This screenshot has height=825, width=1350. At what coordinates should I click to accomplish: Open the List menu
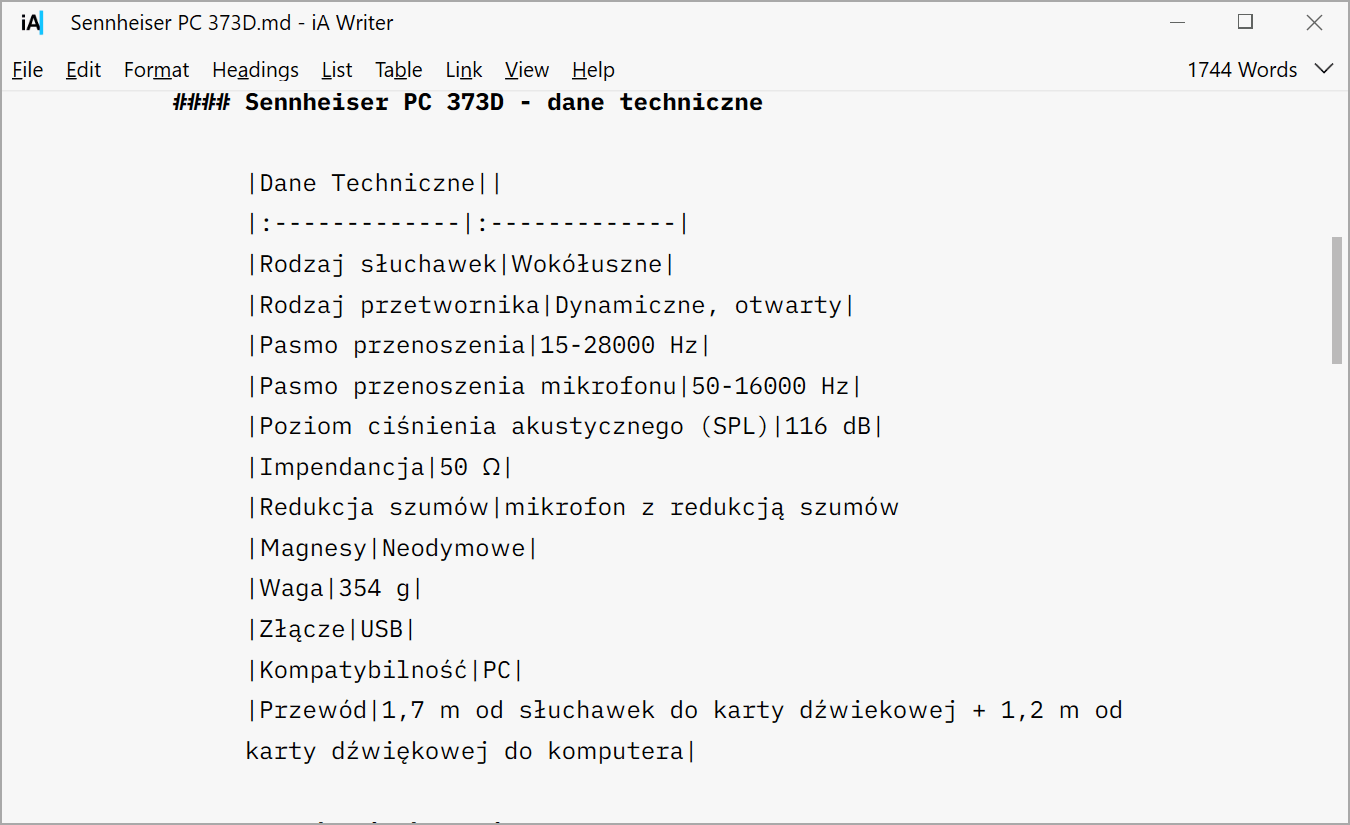tap(337, 70)
